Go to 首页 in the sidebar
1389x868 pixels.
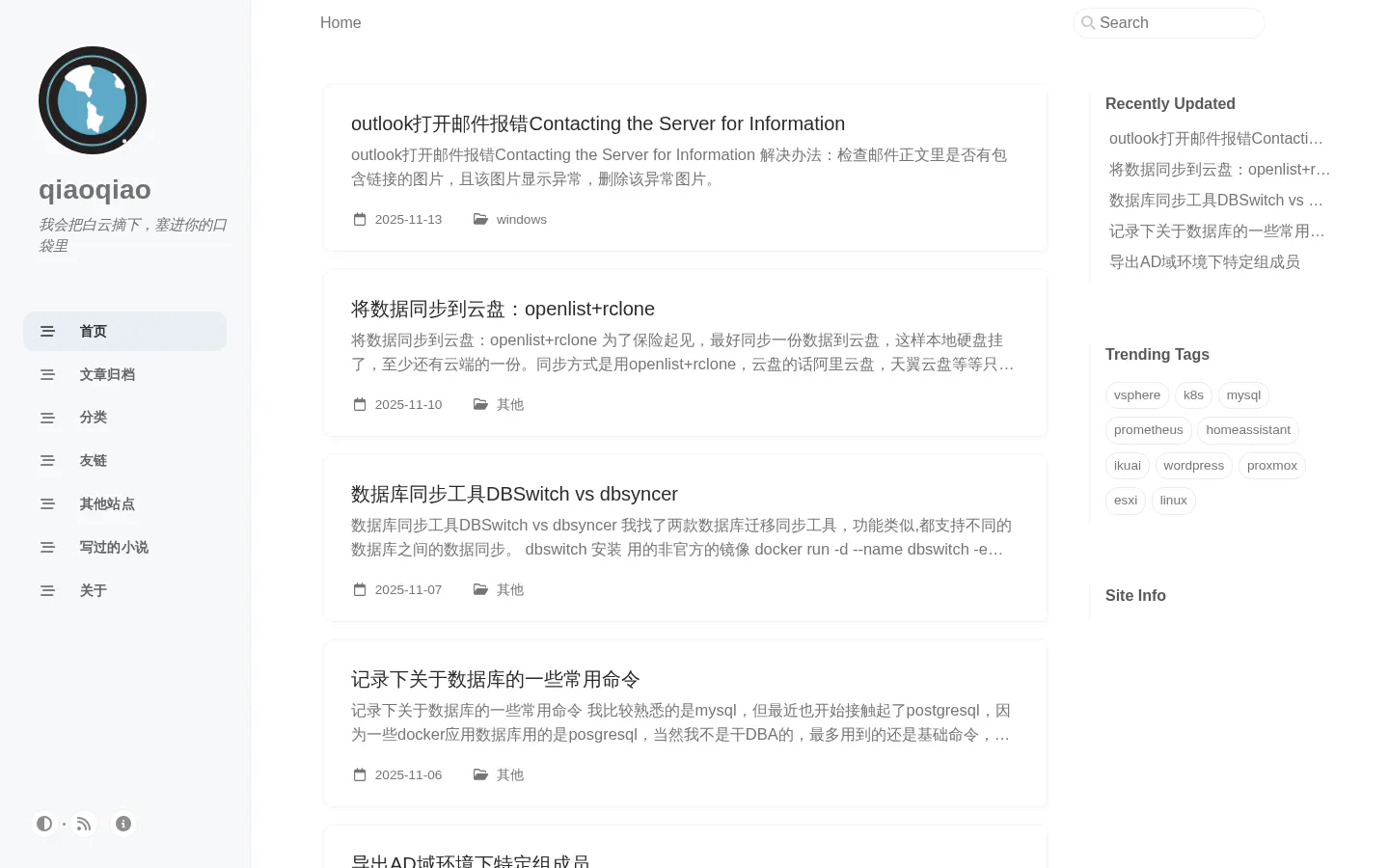pyautogui.click(x=125, y=332)
